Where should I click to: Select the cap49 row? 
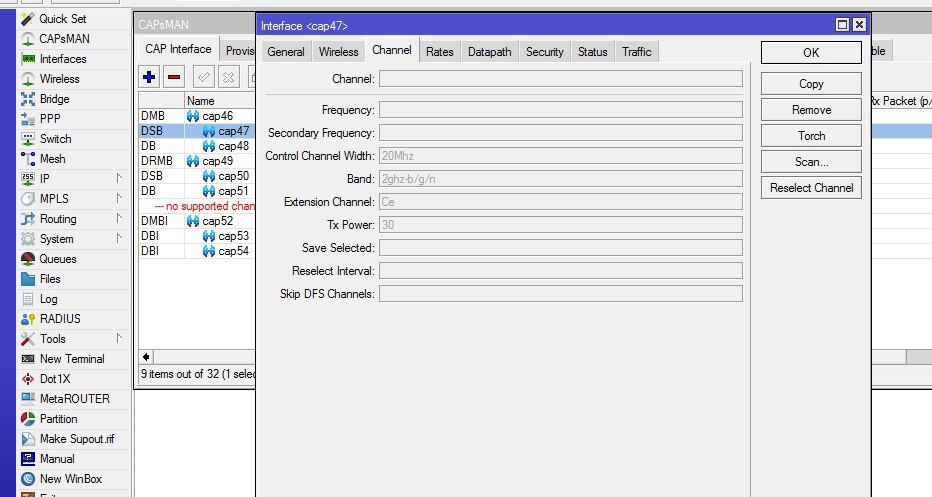click(197, 161)
